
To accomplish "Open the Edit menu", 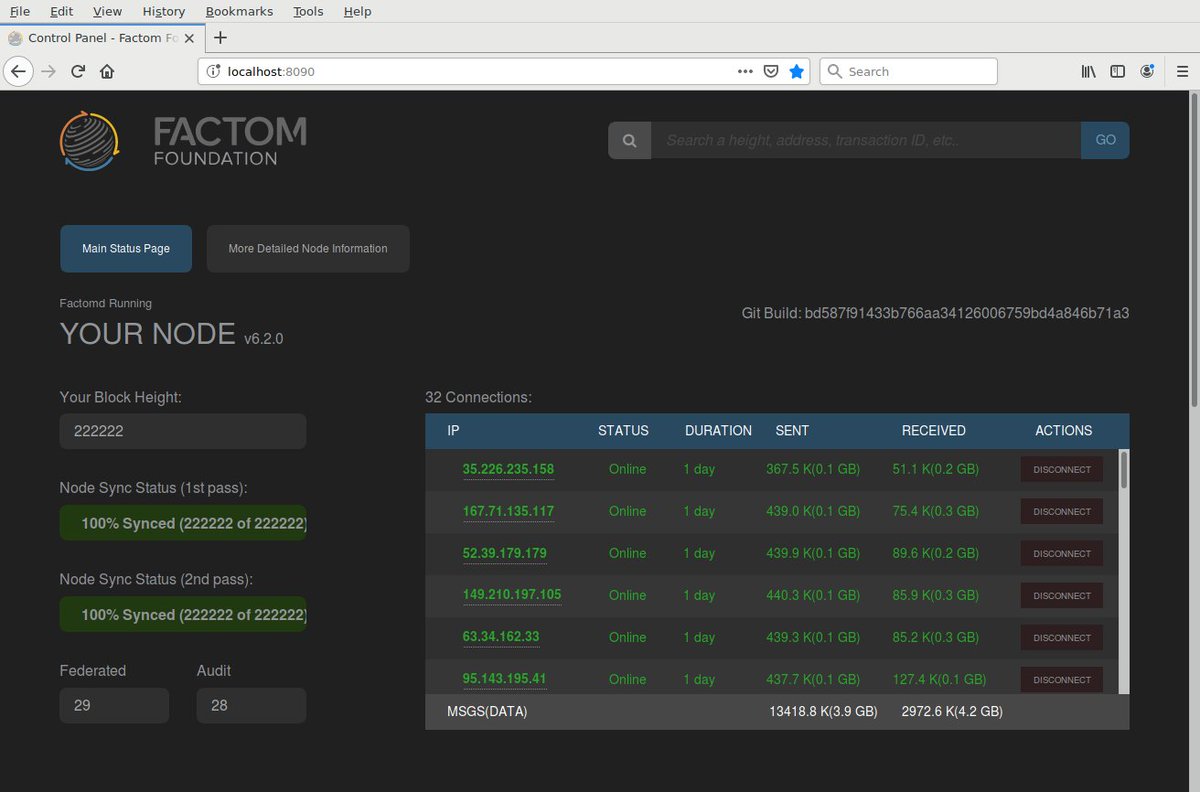I will [x=61, y=11].
